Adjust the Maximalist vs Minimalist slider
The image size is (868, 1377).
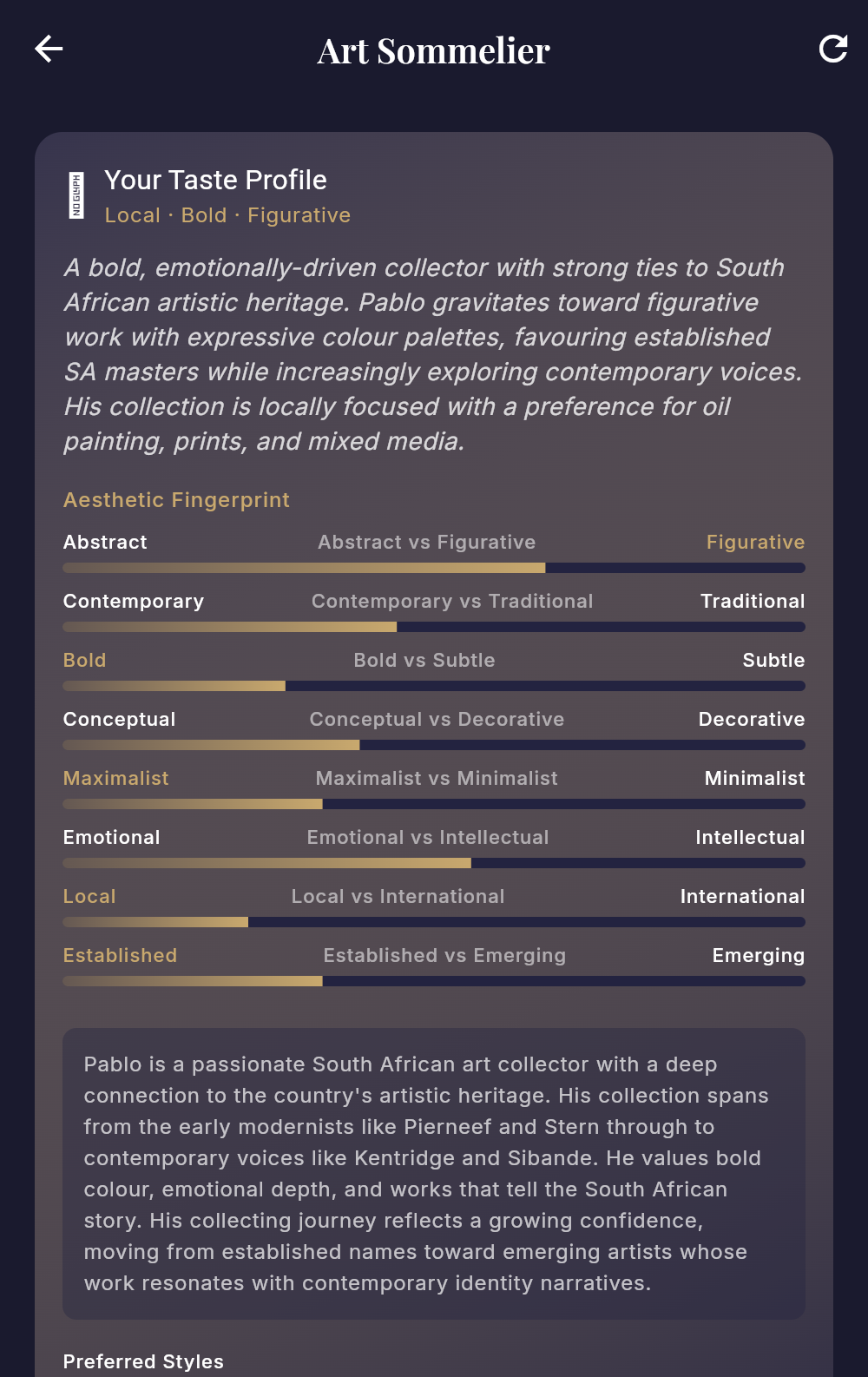click(x=434, y=803)
